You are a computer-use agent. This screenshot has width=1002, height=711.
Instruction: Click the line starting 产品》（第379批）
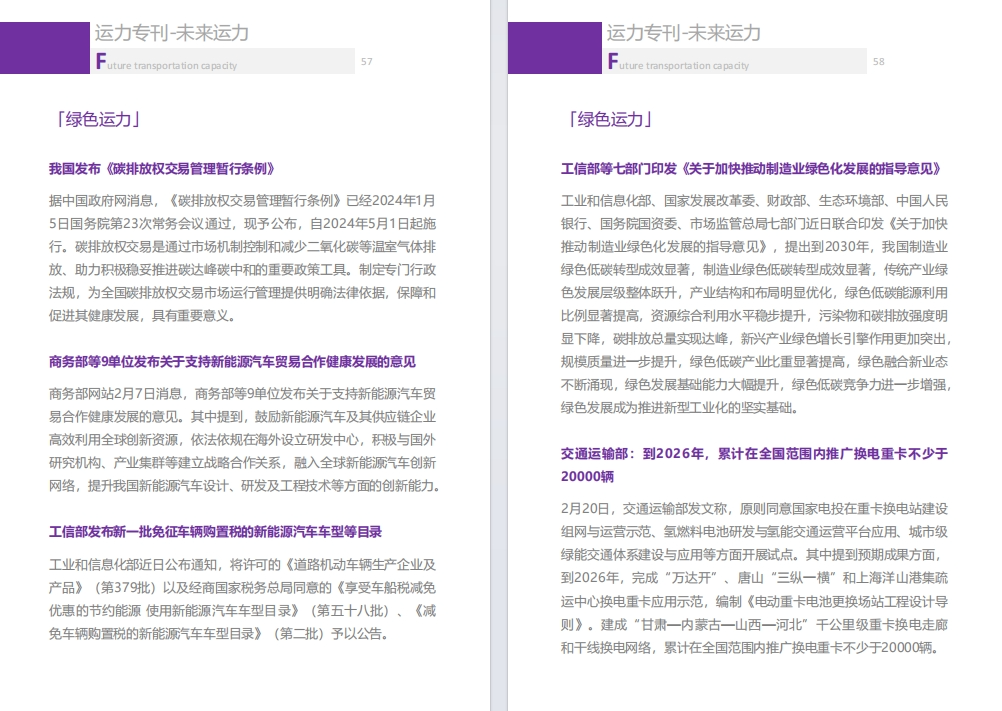[242, 588]
